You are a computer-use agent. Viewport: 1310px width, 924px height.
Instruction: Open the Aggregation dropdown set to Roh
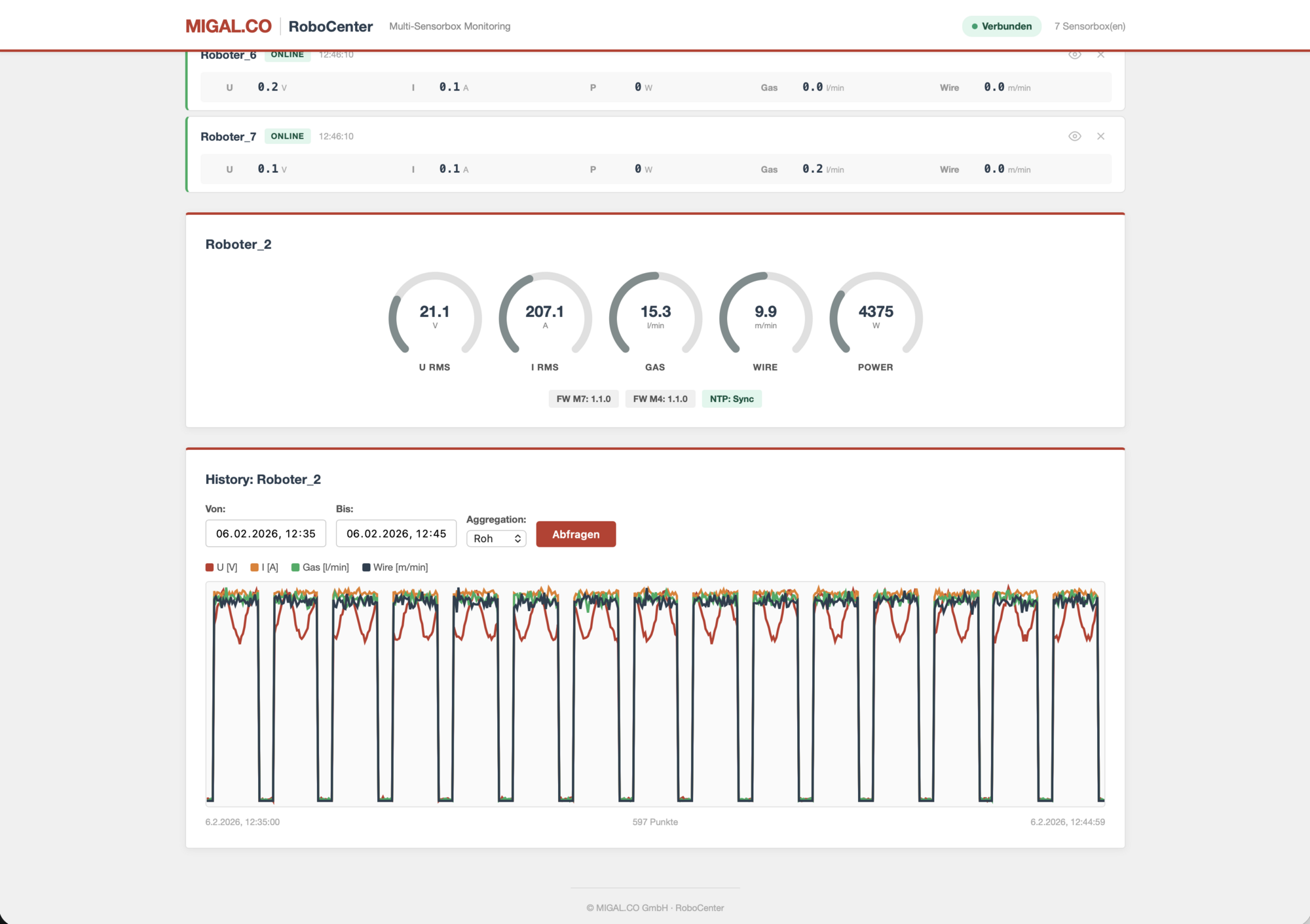(496, 538)
